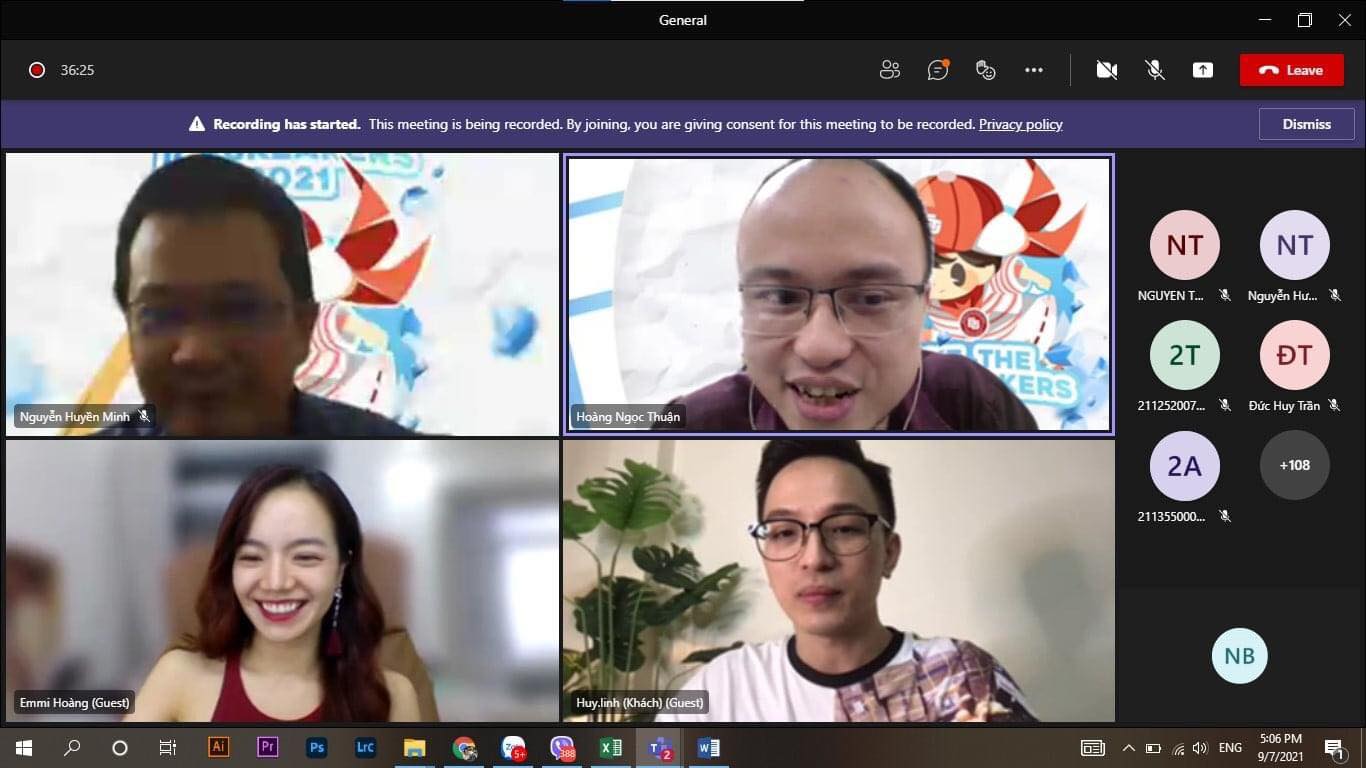Click the warning icon in the recording banner
The width and height of the screenshot is (1366, 768).
197,124
